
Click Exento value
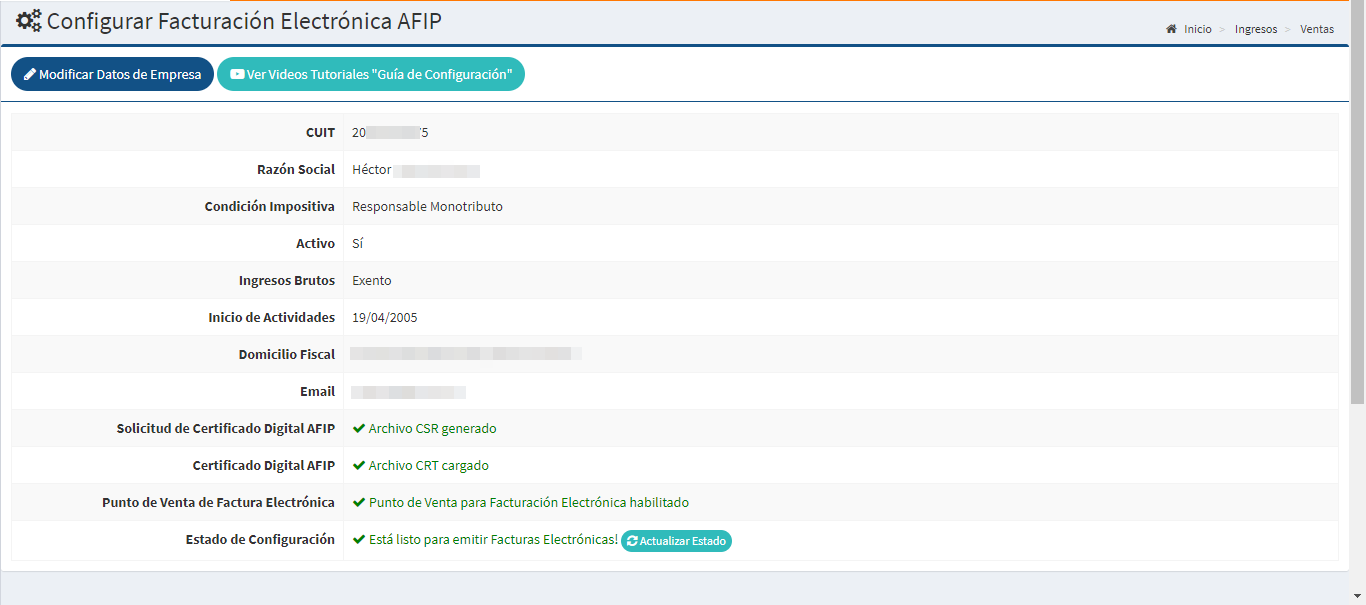(x=372, y=280)
